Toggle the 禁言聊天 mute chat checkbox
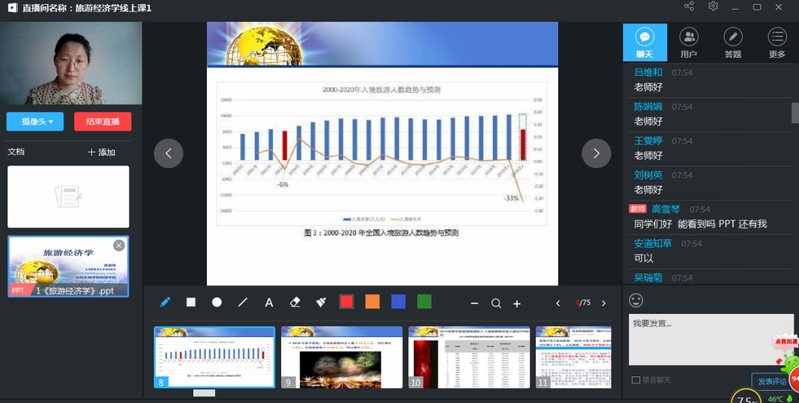The image size is (799, 403). coord(636,380)
